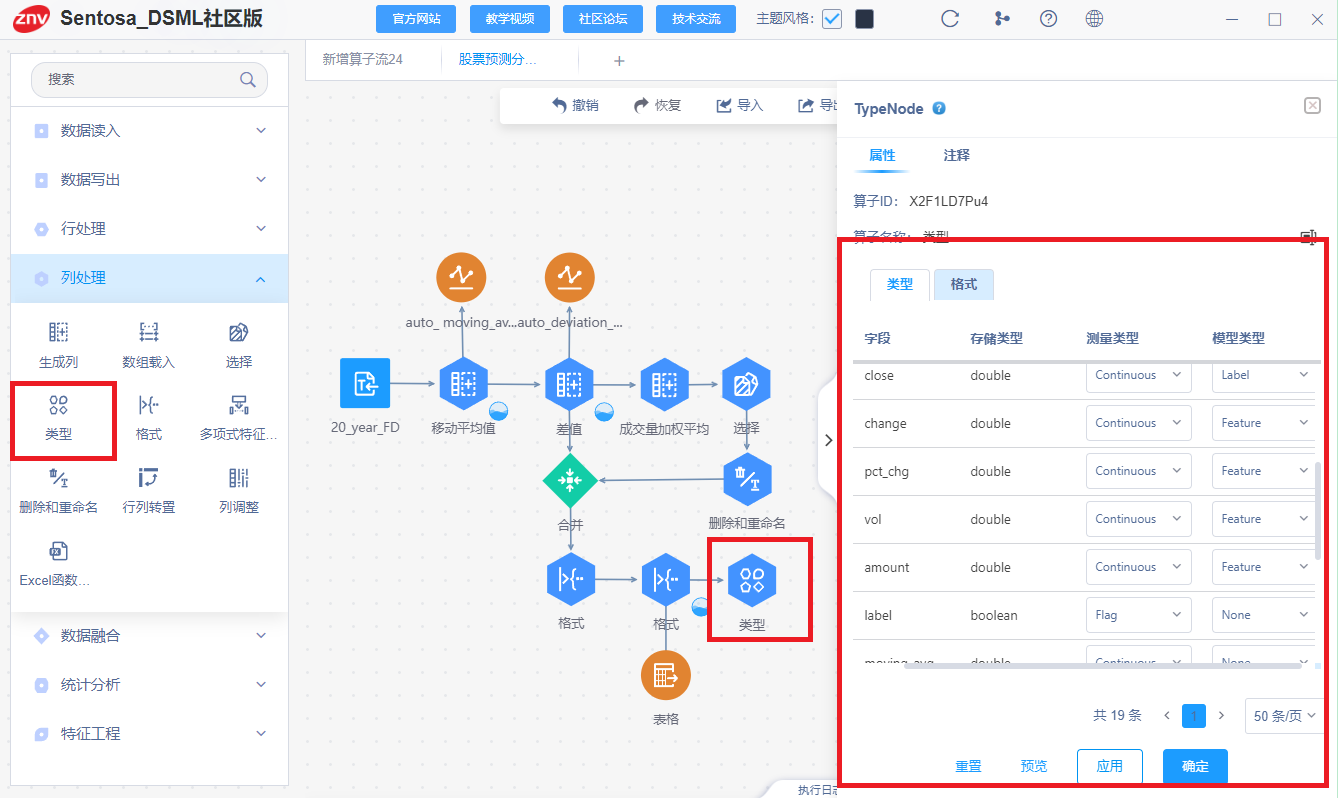The image size is (1338, 798).
Task: Click the 重置 reset link
Action: coord(968,766)
